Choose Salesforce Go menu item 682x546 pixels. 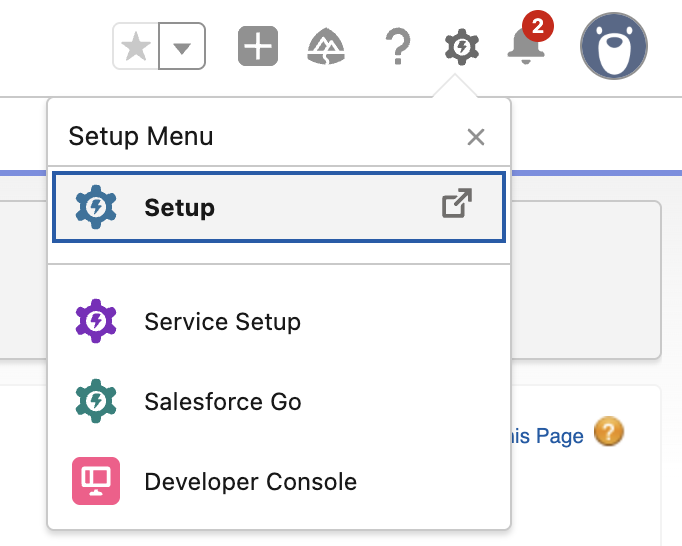coord(279,401)
